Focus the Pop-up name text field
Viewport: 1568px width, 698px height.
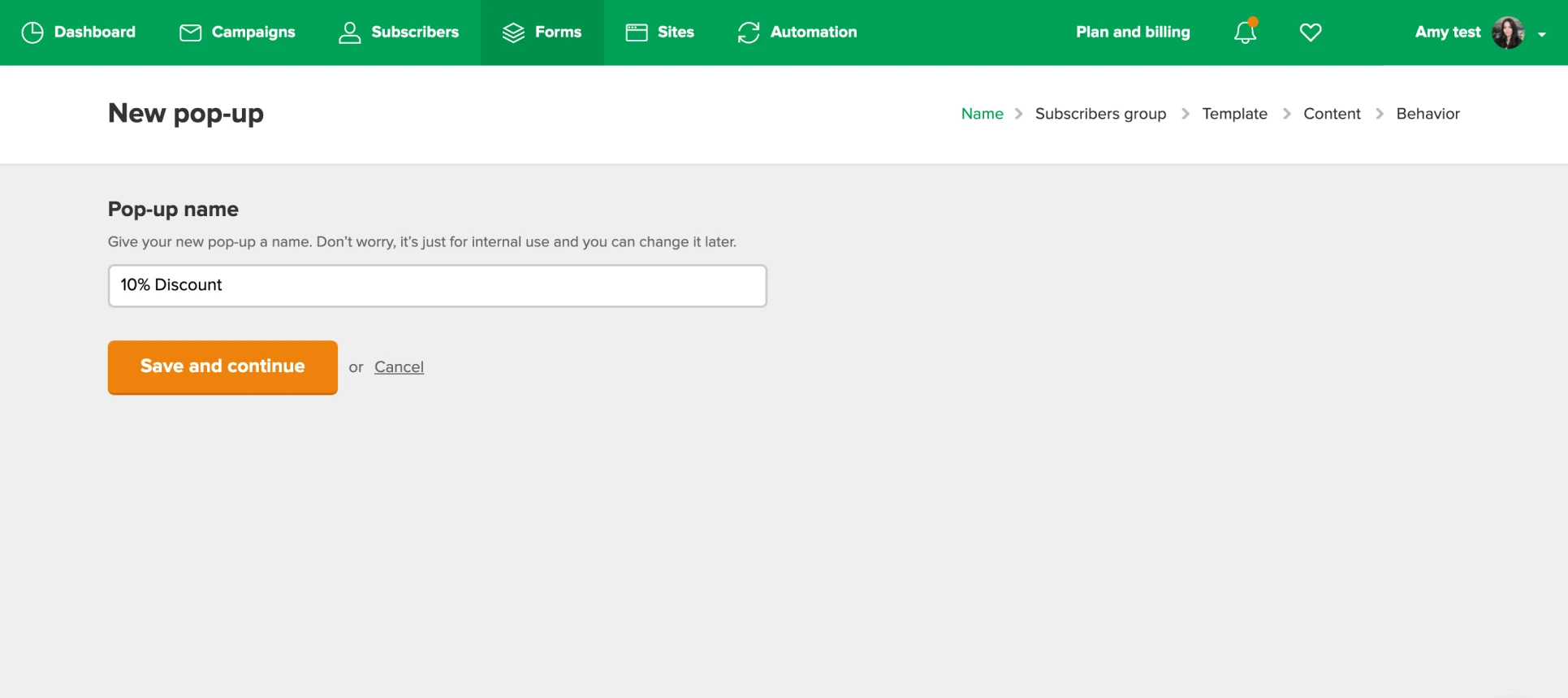coord(437,285)
